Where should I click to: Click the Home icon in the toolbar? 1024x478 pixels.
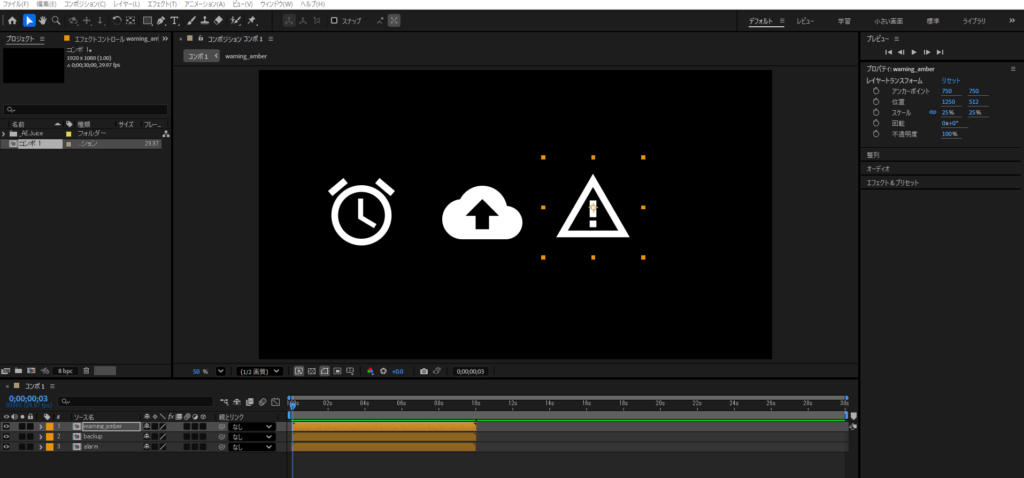click(12, 20)
